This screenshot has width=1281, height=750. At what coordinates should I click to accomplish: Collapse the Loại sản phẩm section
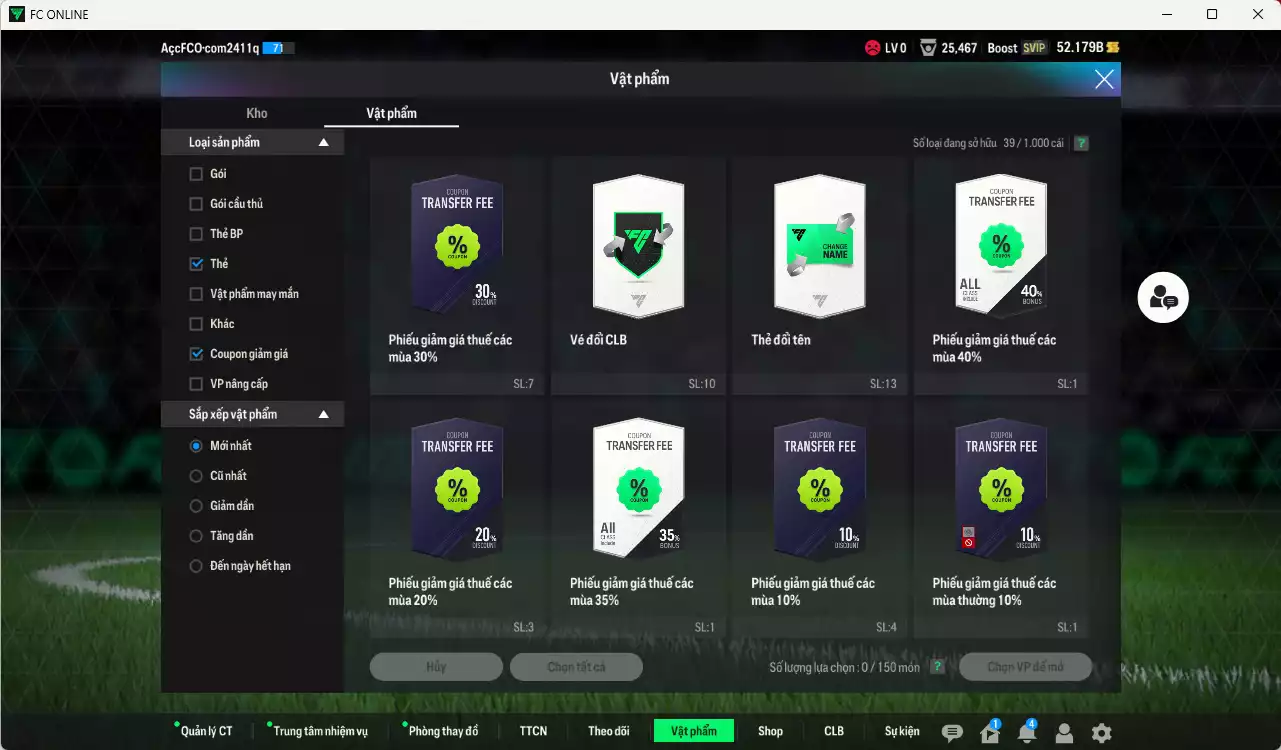(323, 143)
